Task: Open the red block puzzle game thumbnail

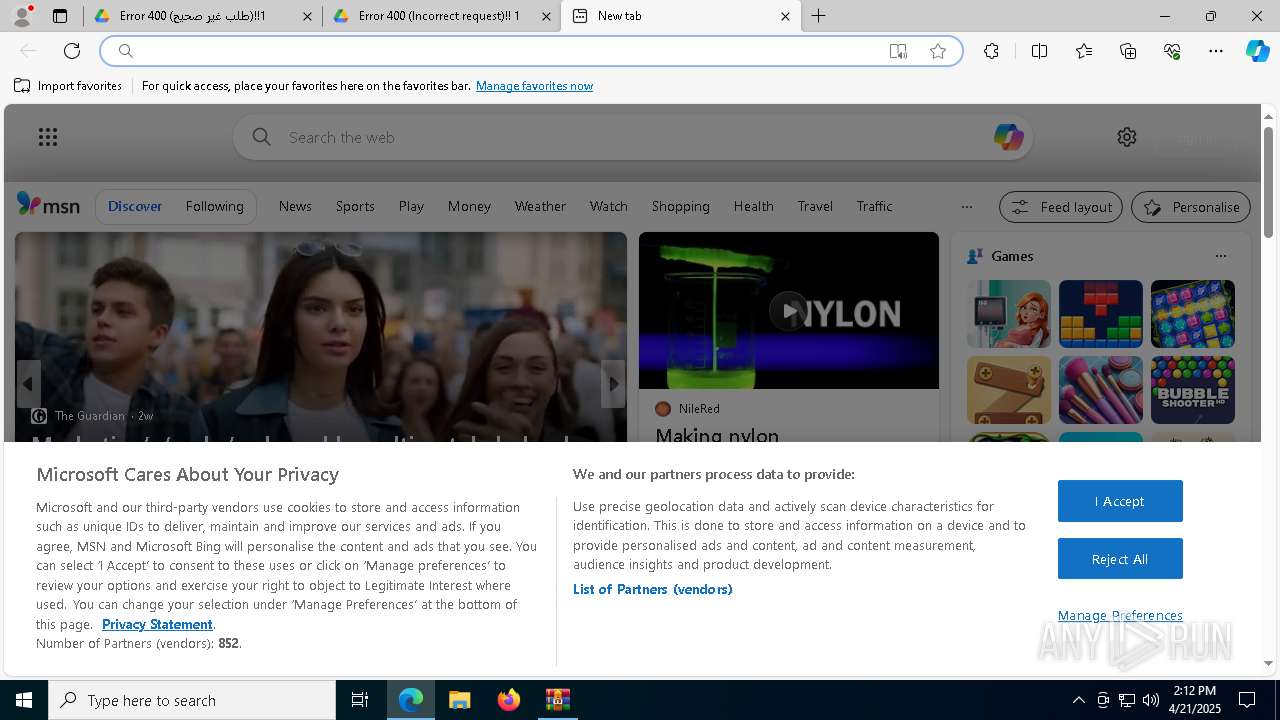Action: tap(1100, 314)
